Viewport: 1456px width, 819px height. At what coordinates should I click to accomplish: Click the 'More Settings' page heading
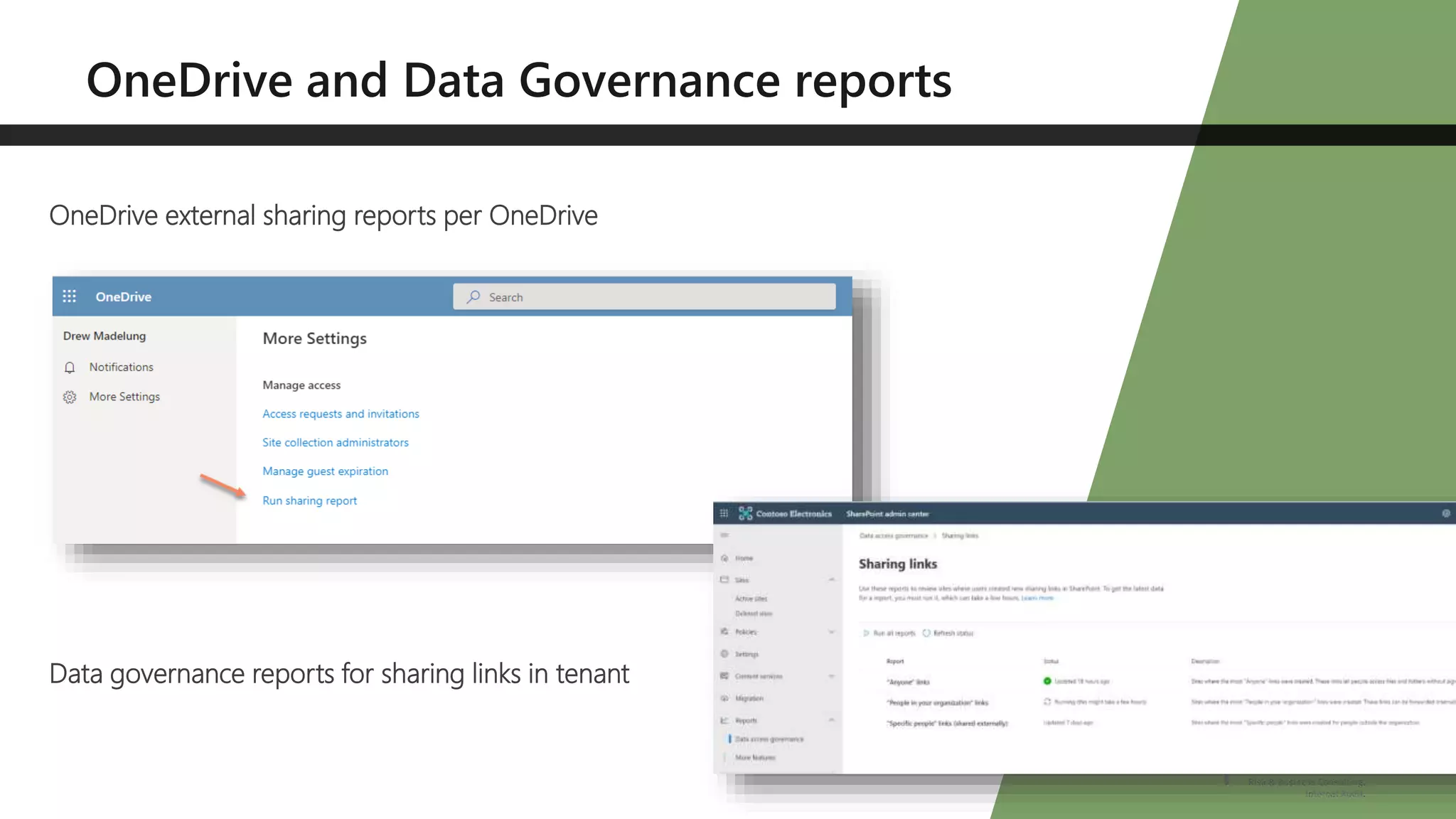pyautogui.click(x=314, y=338)
